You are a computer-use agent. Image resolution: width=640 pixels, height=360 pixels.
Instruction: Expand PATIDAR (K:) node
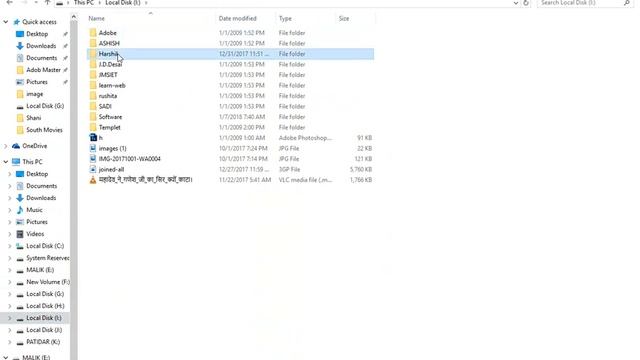(x=10, y=342)
